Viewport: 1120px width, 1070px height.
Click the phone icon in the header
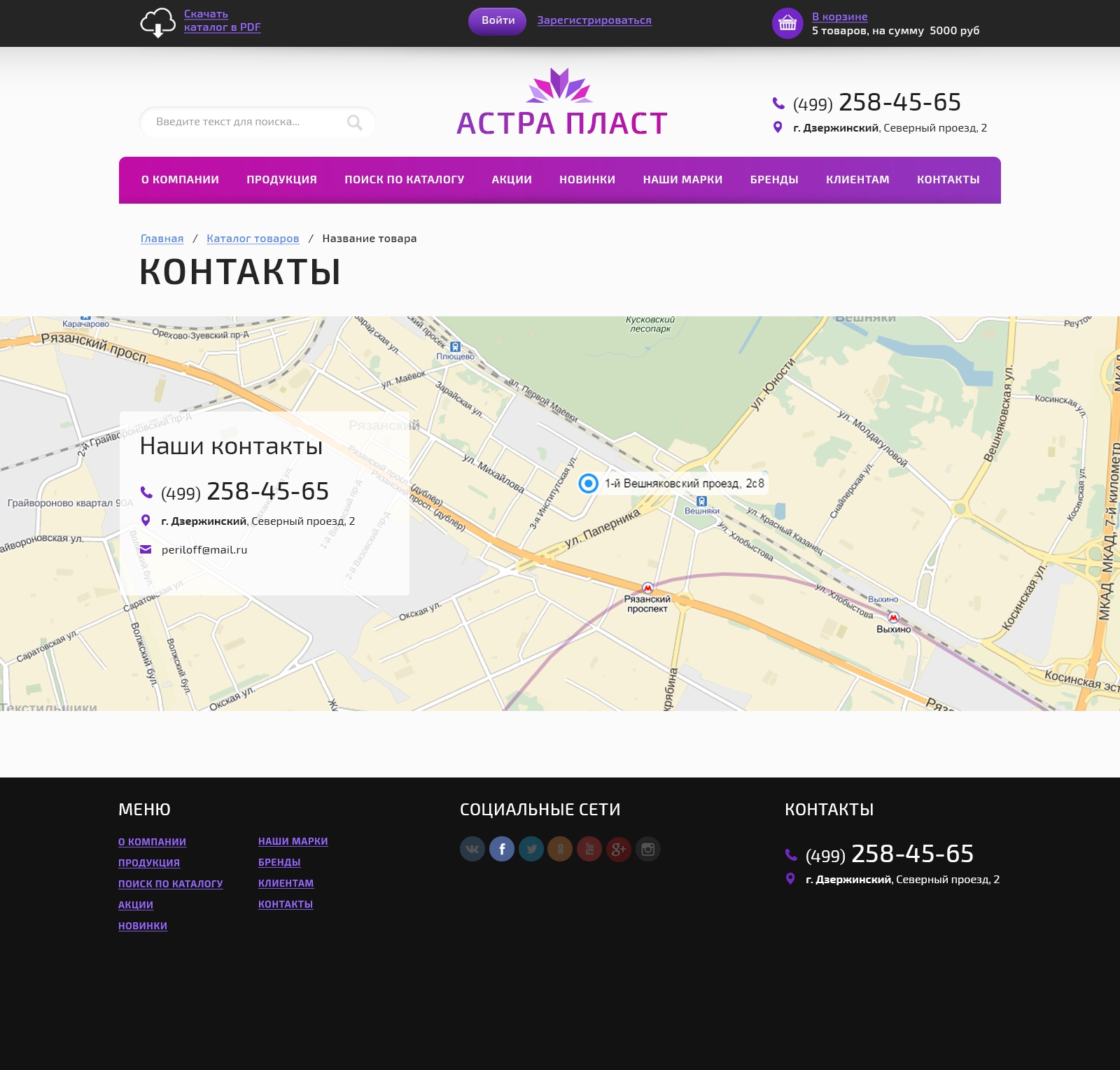(778, 104)
